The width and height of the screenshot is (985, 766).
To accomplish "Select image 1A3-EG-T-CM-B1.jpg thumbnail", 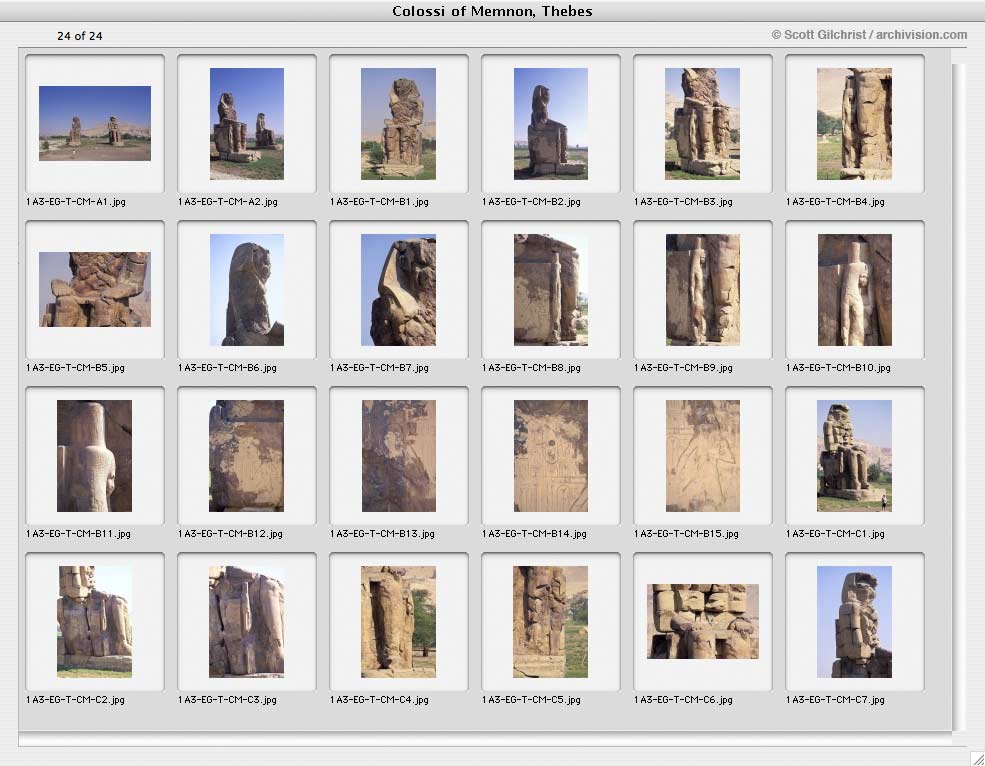I will 398,124.
